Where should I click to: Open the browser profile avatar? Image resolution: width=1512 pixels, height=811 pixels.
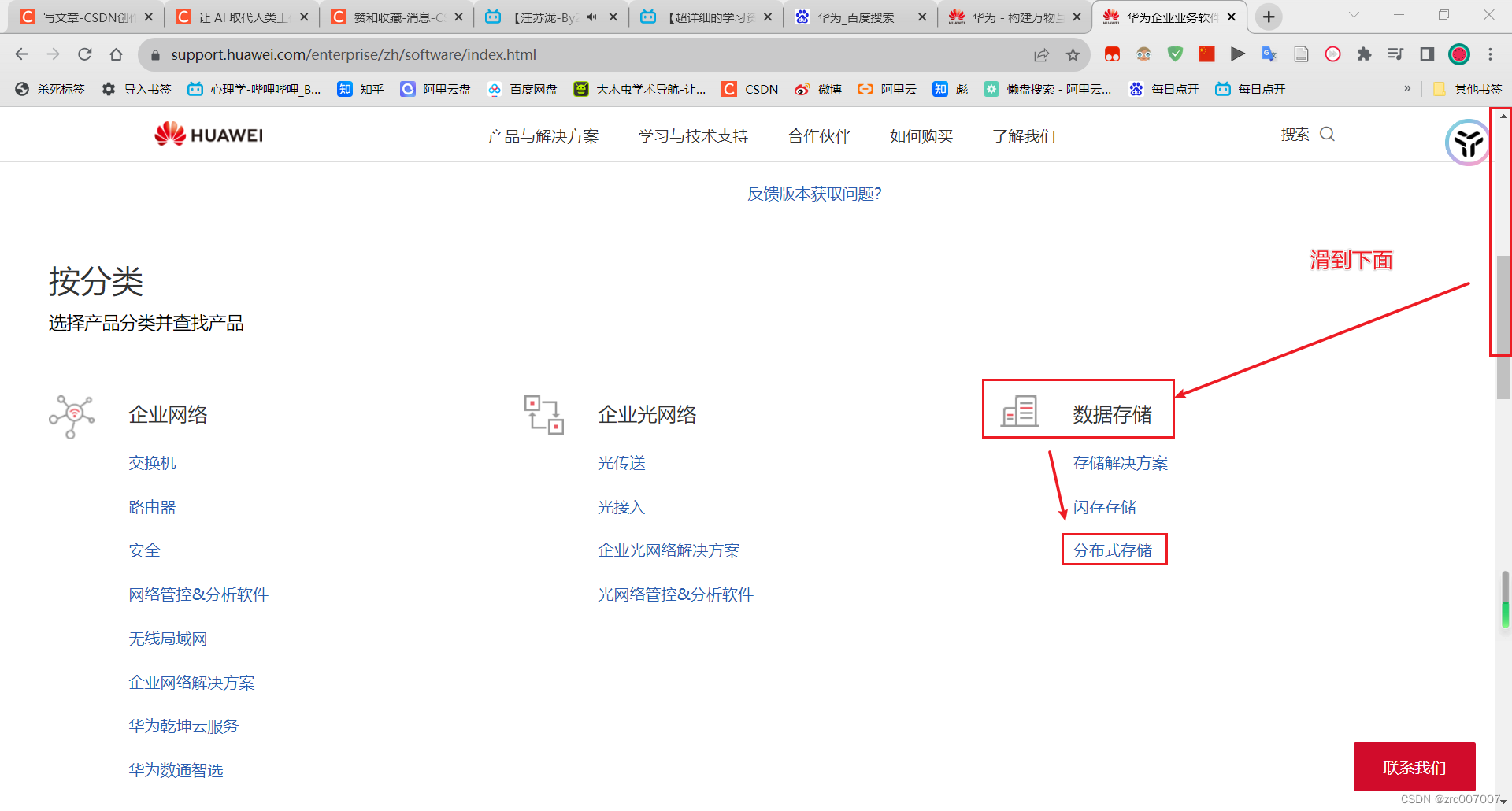point(1459,54)
